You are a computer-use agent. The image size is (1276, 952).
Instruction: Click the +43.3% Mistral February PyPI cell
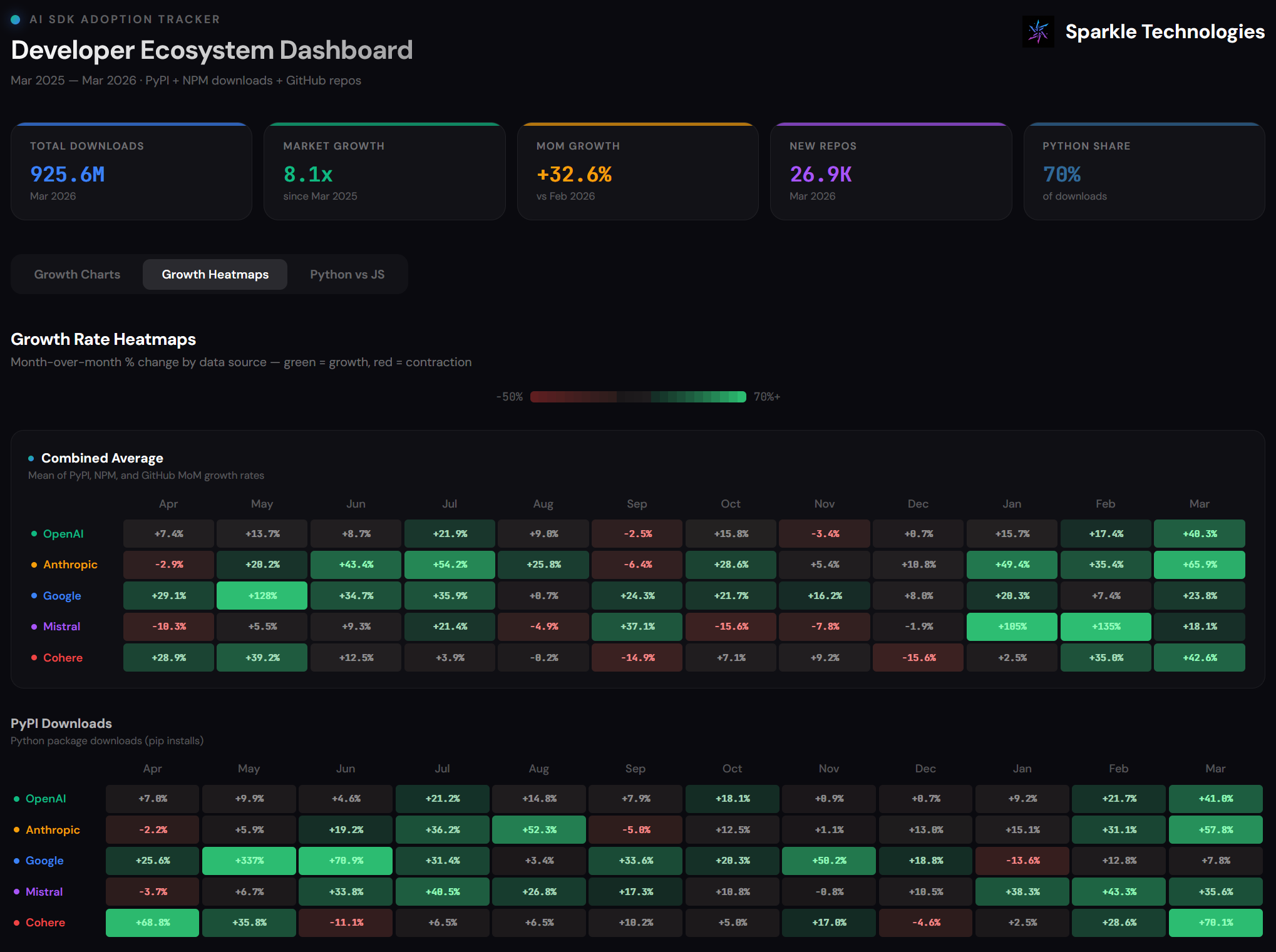click(1119, 891)
